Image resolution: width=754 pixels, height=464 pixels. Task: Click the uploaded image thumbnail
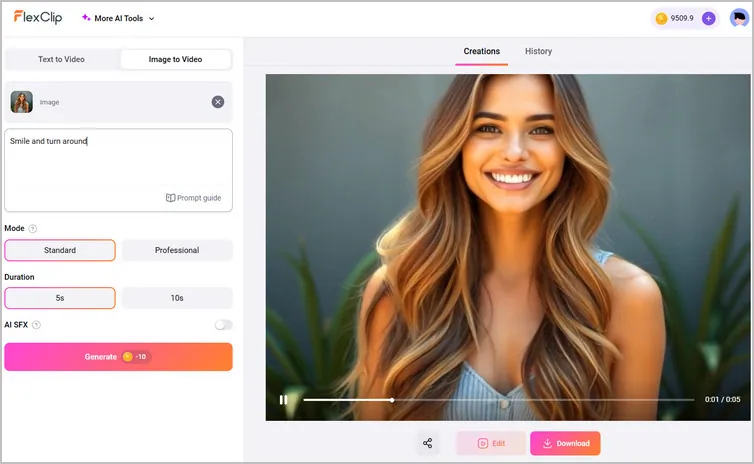[x=22, y=102]
